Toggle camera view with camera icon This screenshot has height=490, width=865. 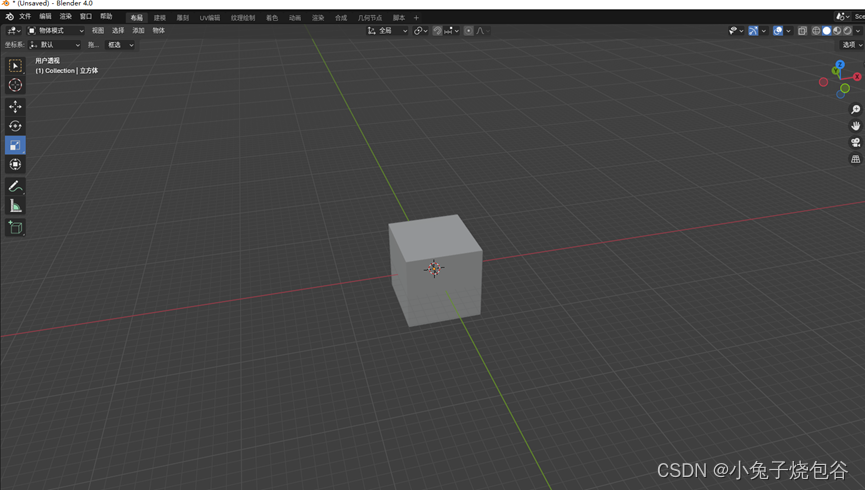855,142
